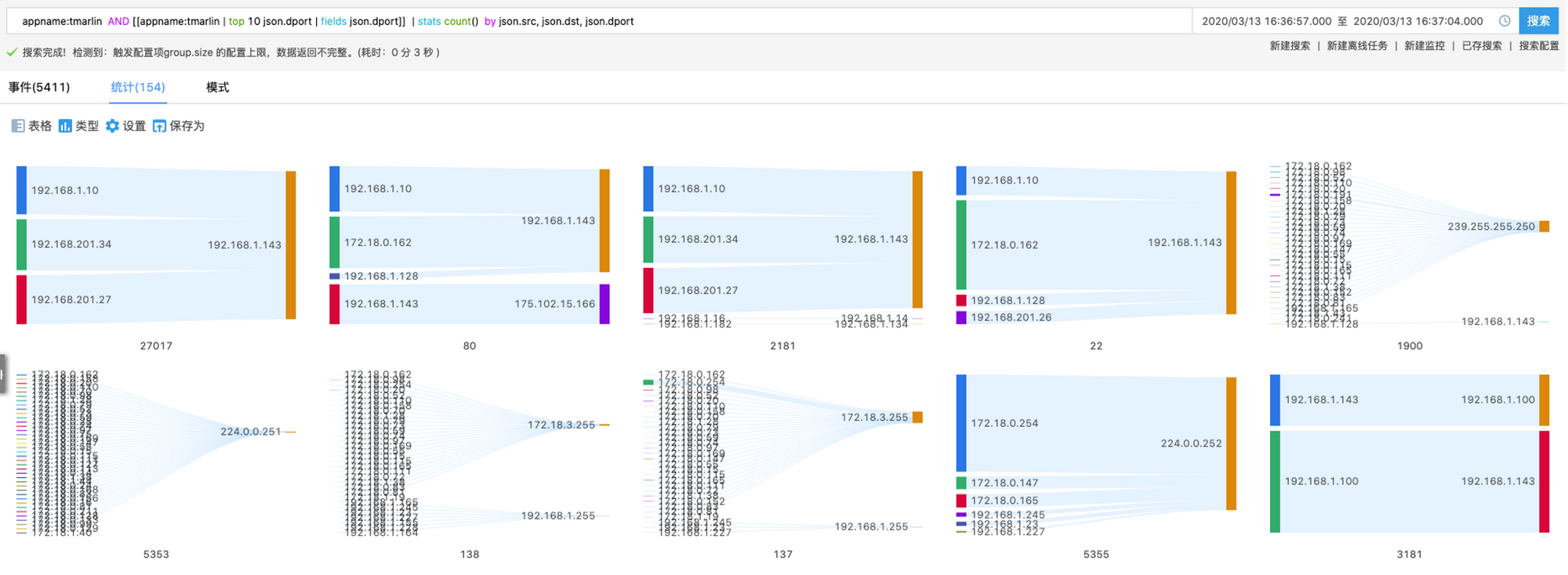
Task: Click red 192.168.1.143 source node in chart 80
Action: [x=335, y=304]
